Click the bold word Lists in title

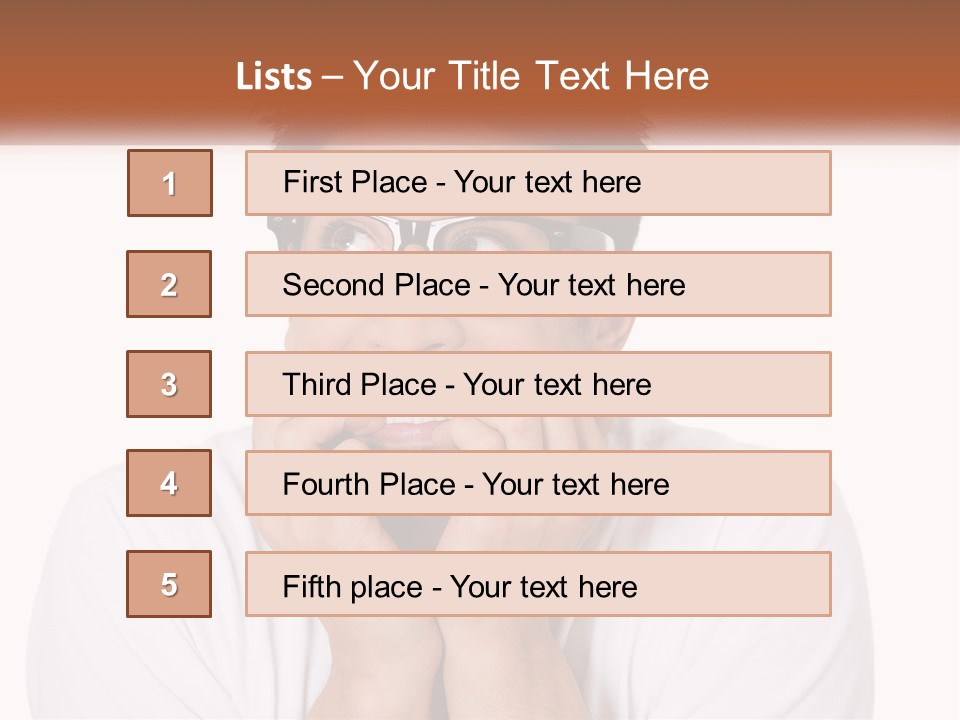(274, 77)
